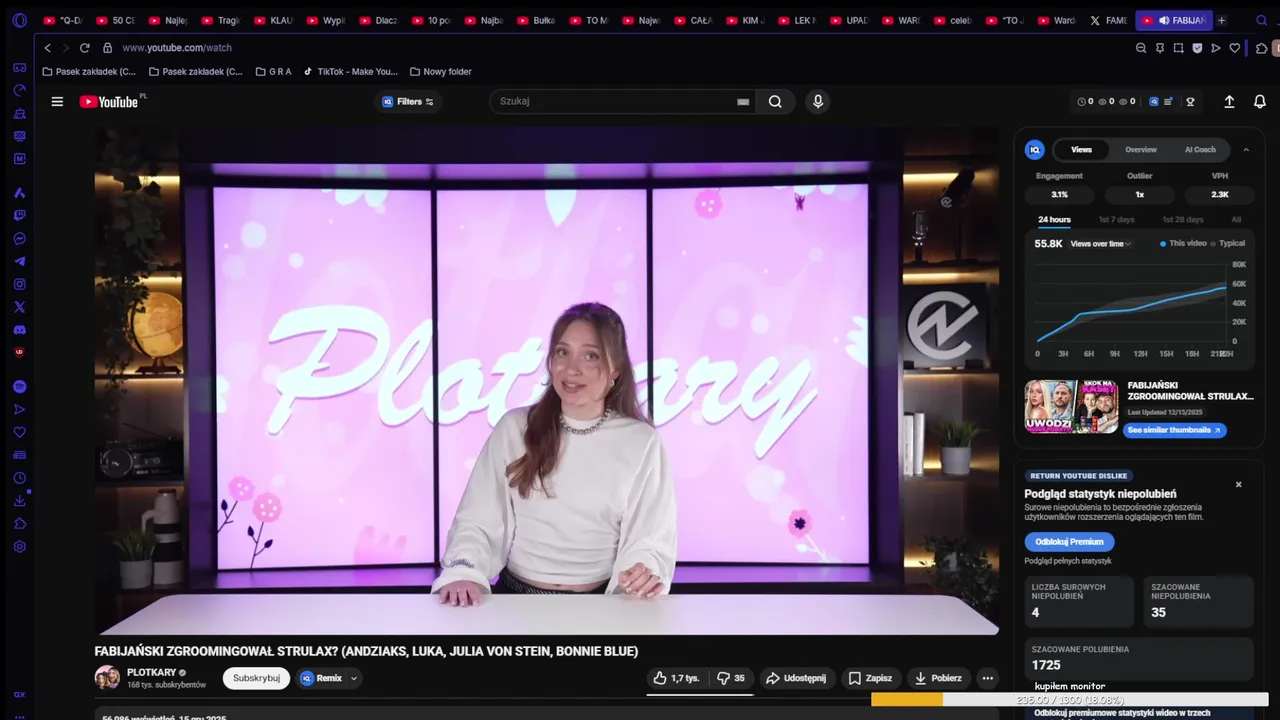Reload the page in the browser toolbar
The image size is (1280, 720).
(84, 47)
